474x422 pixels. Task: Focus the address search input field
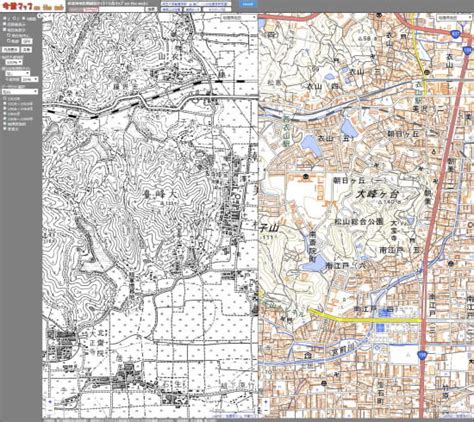[x=122, y=9]
